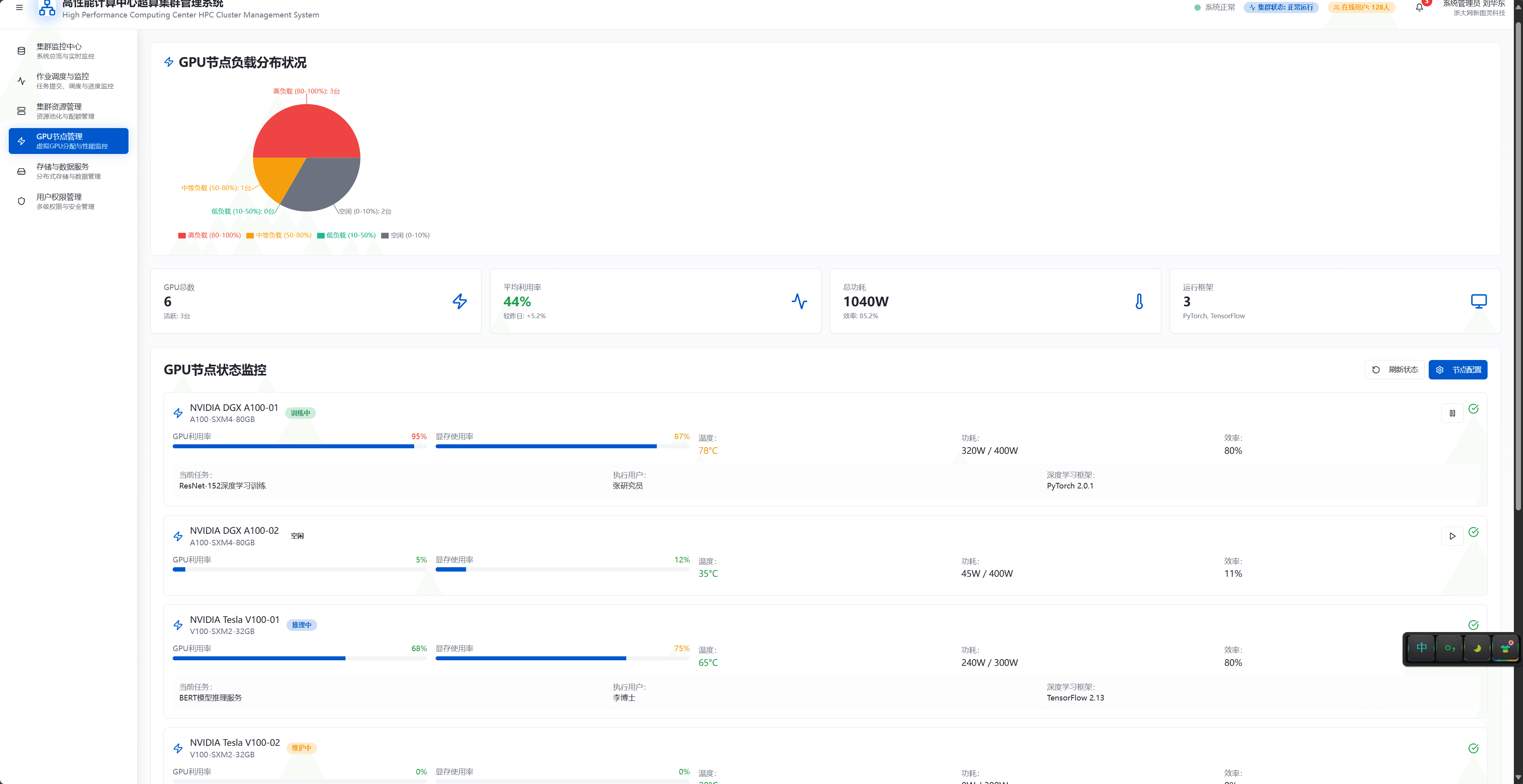Viewport: 1523px width, 784px height.
Task: Click the thermometer icon in 总功耗 card
Action: coord(1139,302)
